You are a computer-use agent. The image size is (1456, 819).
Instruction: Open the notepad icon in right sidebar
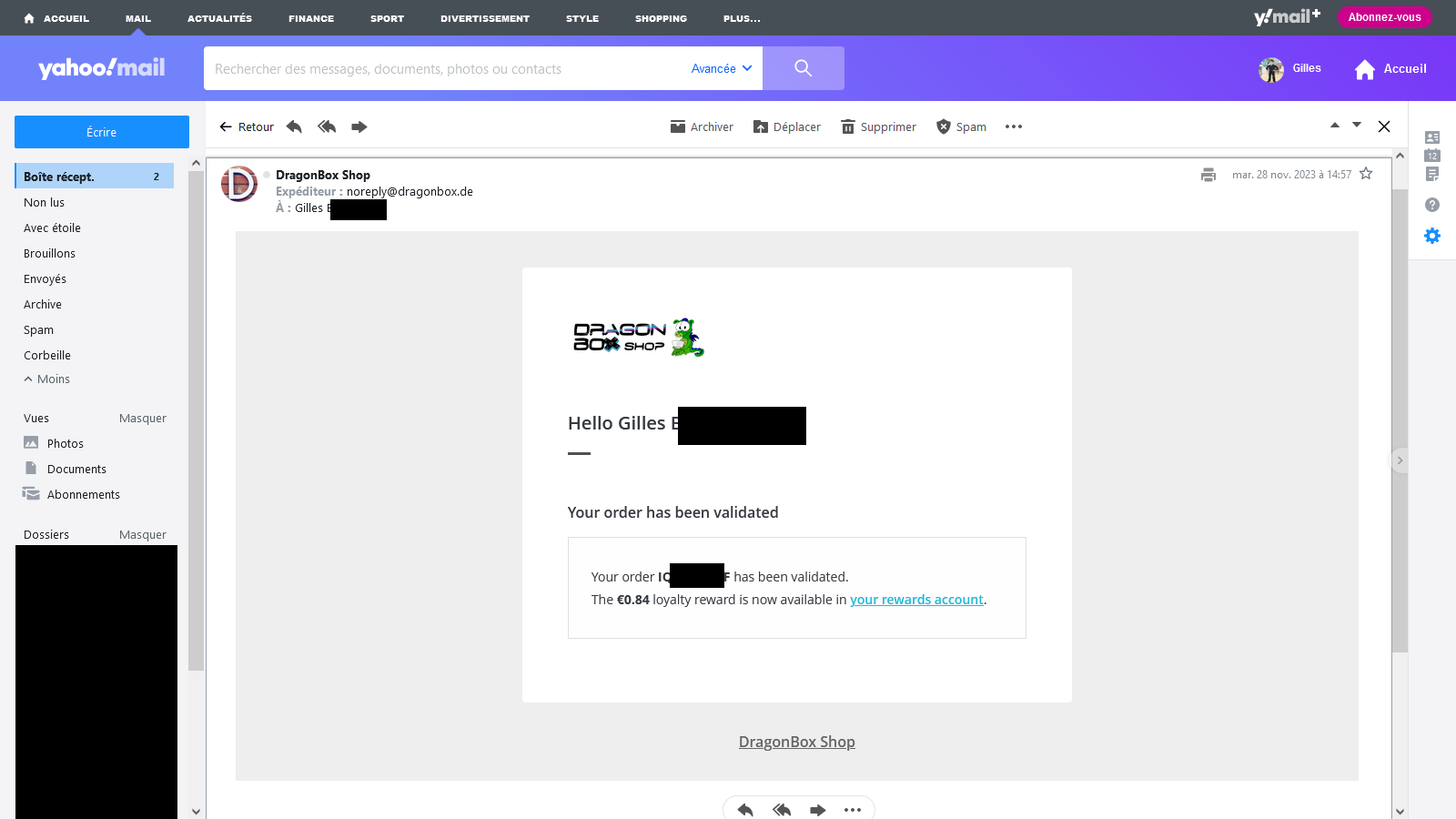[1432, 174]
